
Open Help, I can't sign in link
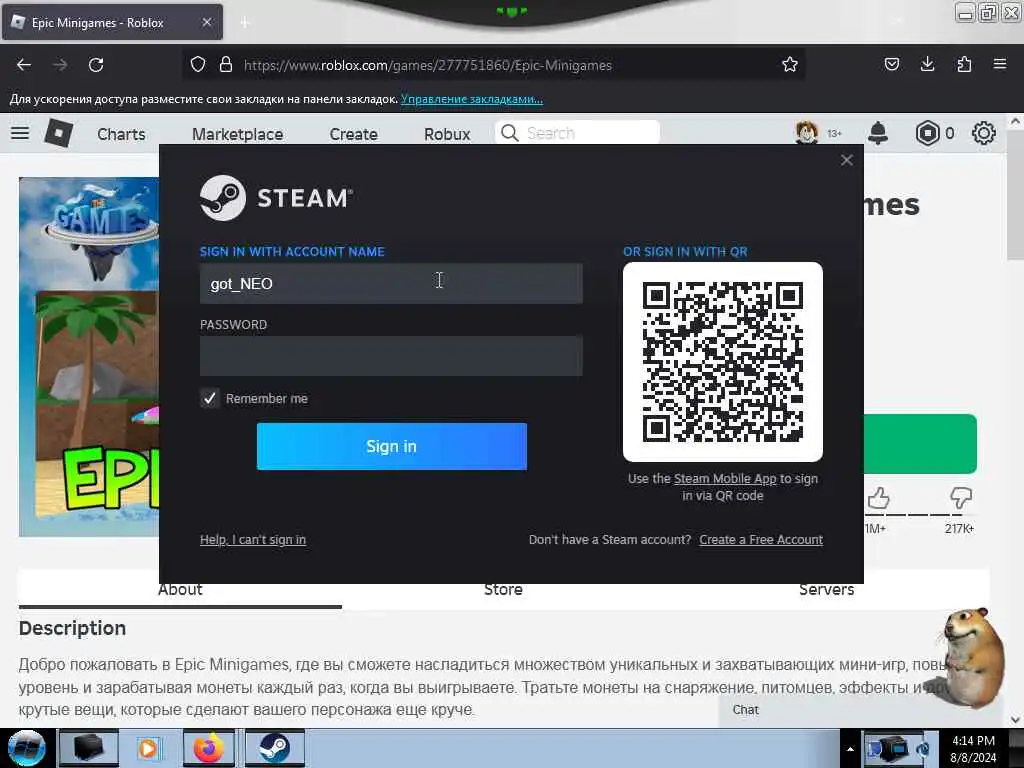click(253, 539)
